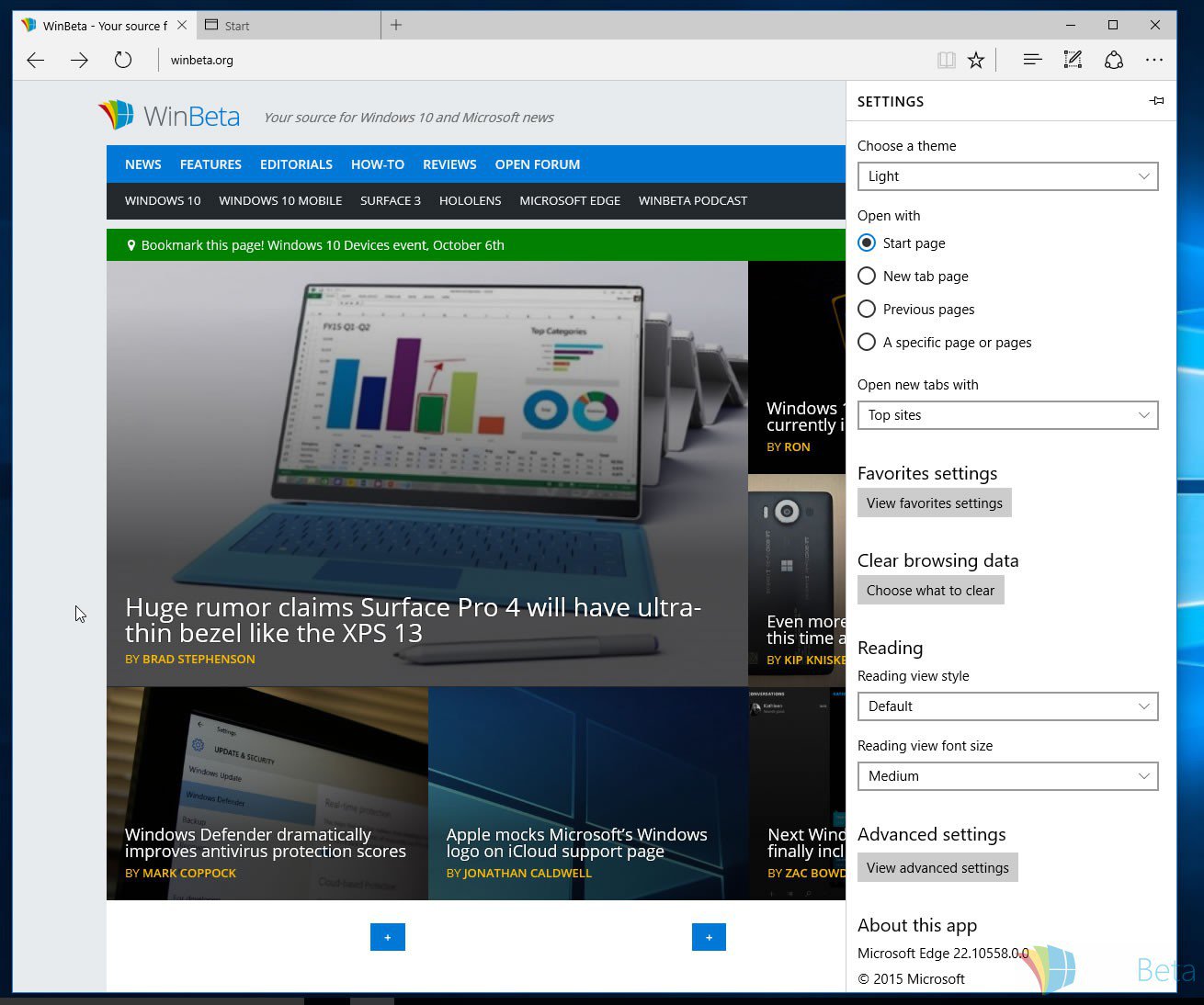Click Choose what to clear button
Image resolution: width=1204 pixels, height=1005 pixels.
[x=930, y=591]
